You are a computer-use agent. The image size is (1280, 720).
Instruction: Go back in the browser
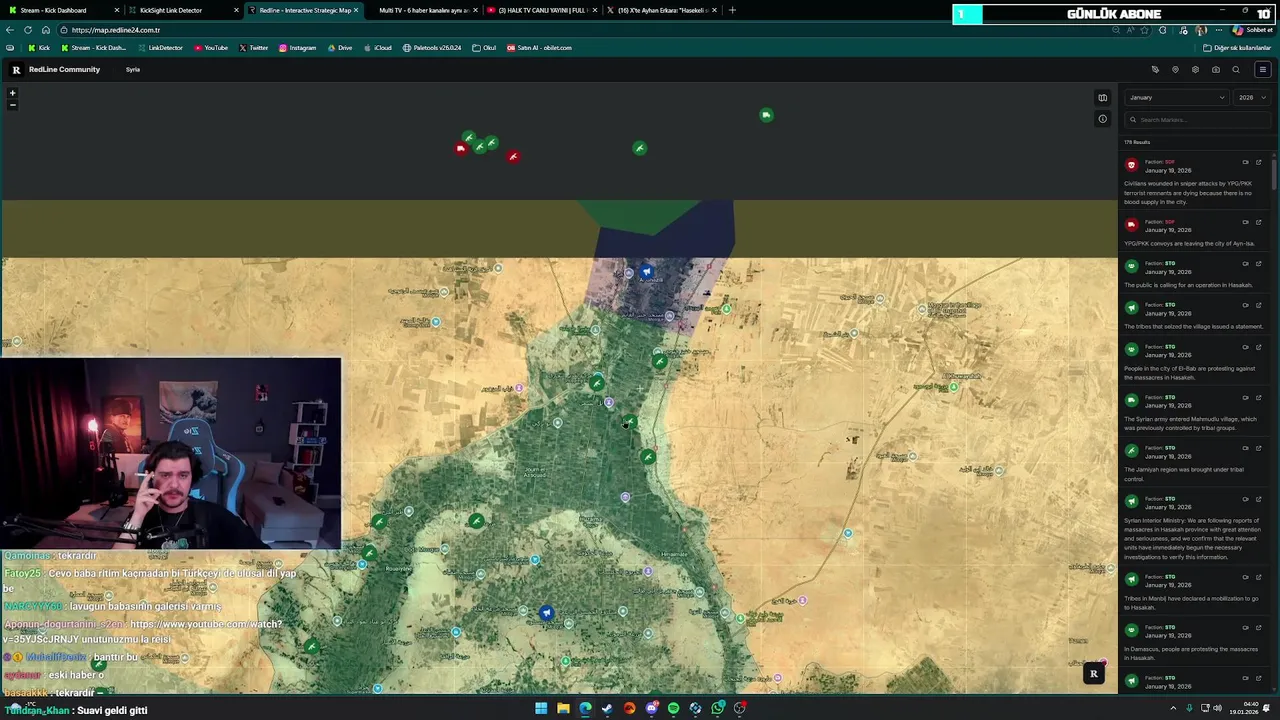[x=10, y=30]
